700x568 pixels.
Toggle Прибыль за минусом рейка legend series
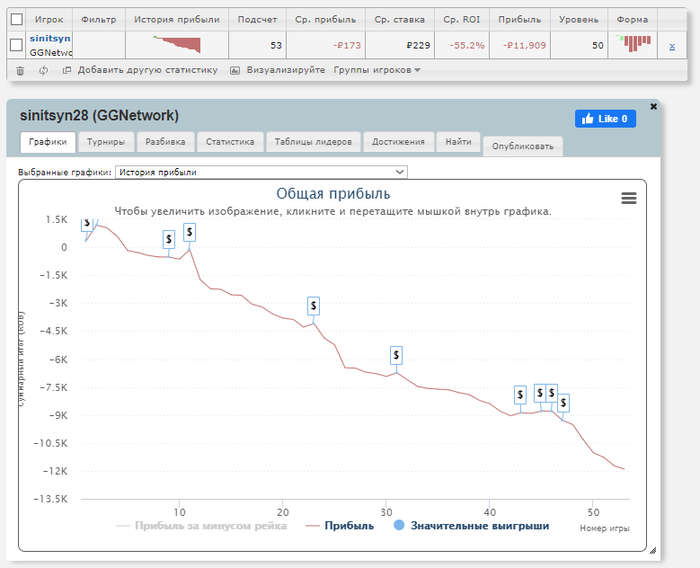(201, 526)
